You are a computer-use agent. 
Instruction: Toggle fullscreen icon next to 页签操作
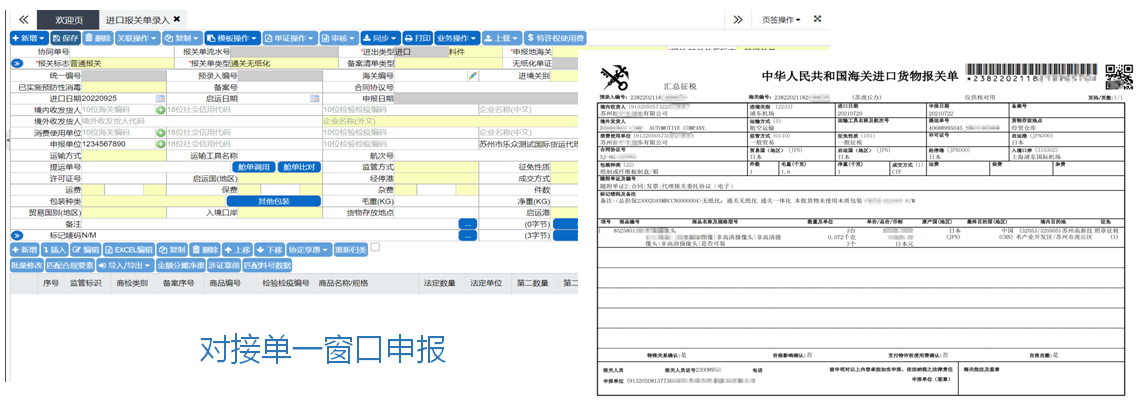pyautogui.click(x=817, y=18)
